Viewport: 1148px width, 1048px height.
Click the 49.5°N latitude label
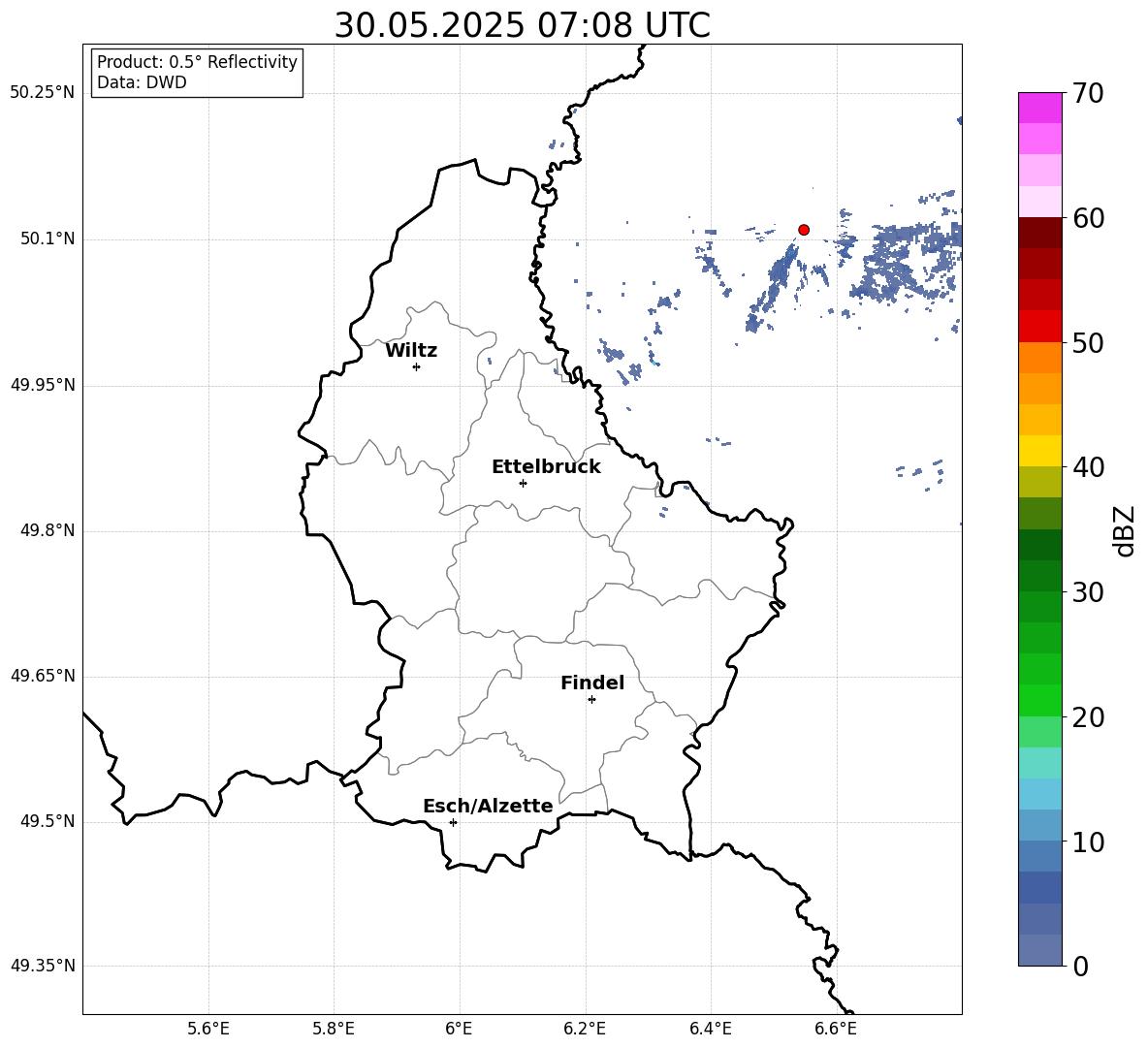48,822
